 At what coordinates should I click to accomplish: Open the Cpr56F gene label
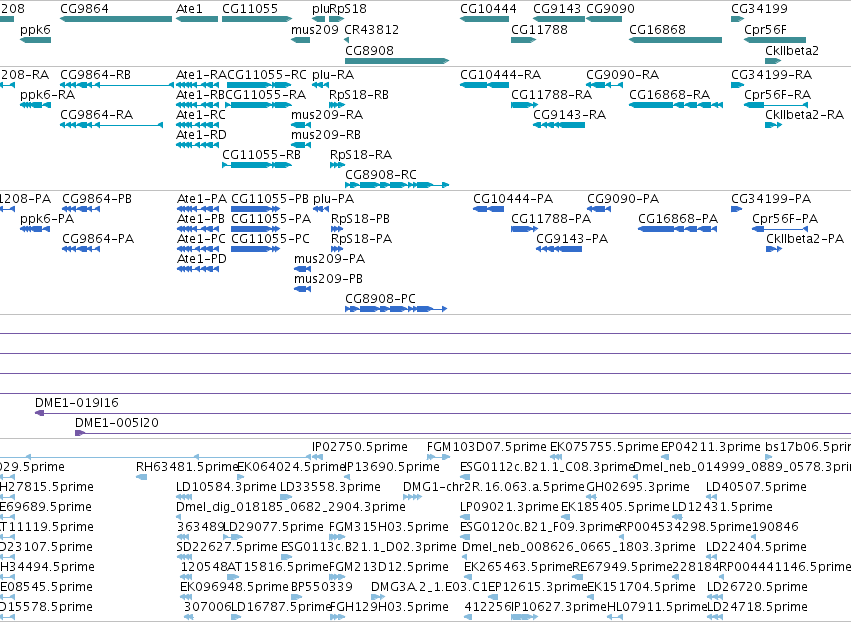point(765,30)
